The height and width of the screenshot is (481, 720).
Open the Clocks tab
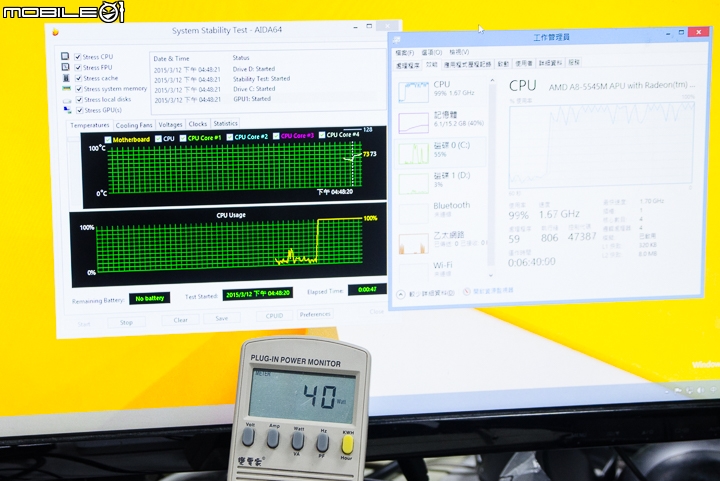(x=198, y=124)
